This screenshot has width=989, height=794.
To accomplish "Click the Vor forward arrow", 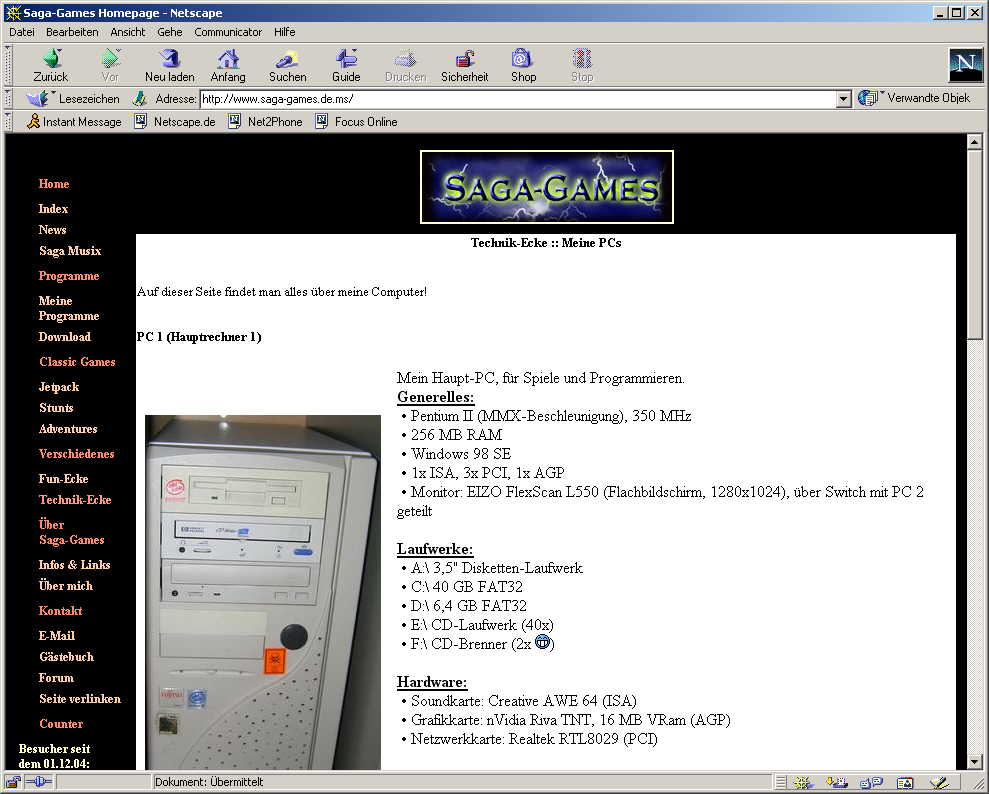I will (110, 66).
